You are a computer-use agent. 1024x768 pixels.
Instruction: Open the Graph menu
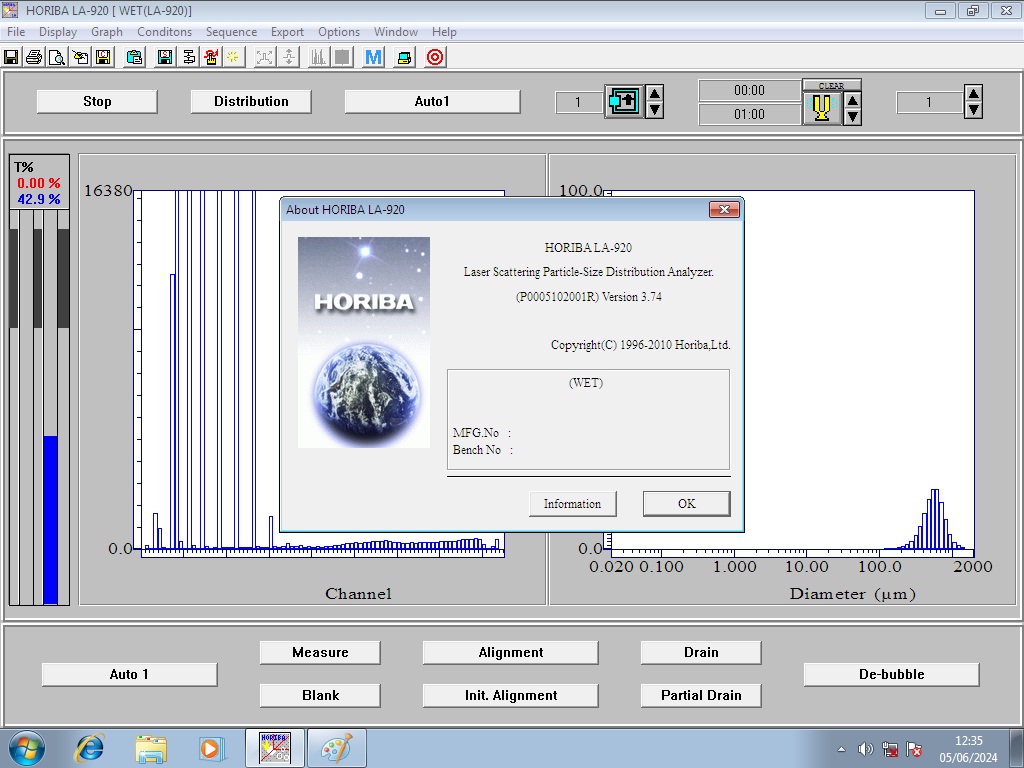pyautogui.click(x=107, y=32)
